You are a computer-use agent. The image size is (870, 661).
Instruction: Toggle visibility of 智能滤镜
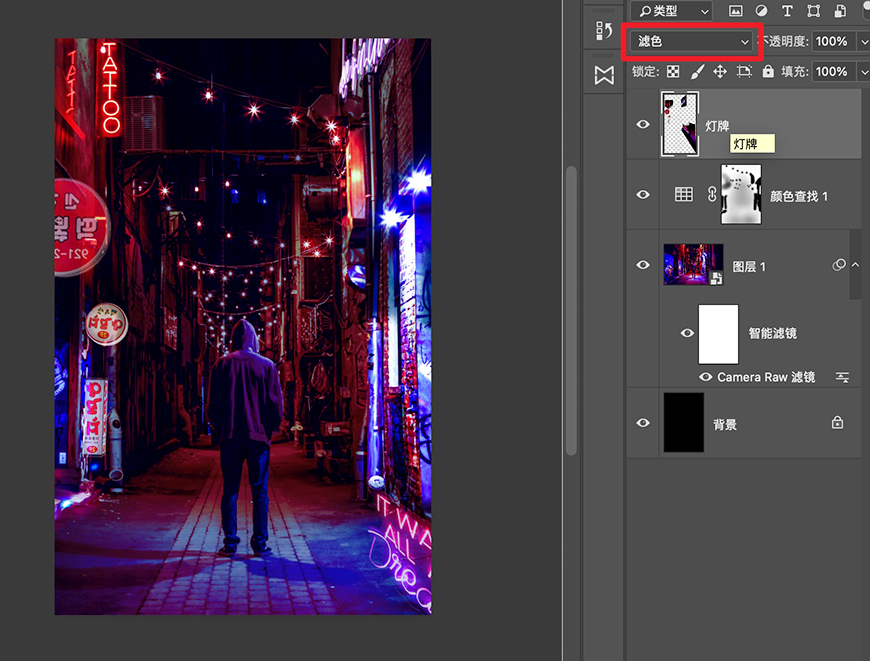pyautogui.click(x=686, y=333)
